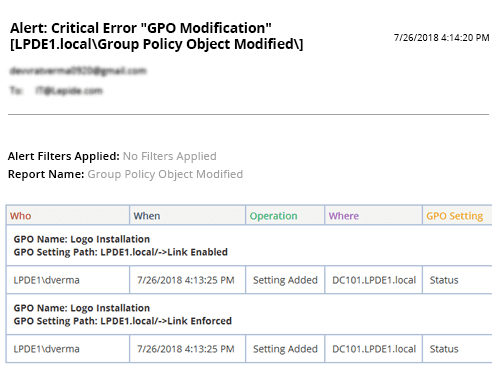Click the blurred sender email address
Image resolution: width=500 pixels, height=390 pixels.
pyautogui.click(x=78, y=71)
